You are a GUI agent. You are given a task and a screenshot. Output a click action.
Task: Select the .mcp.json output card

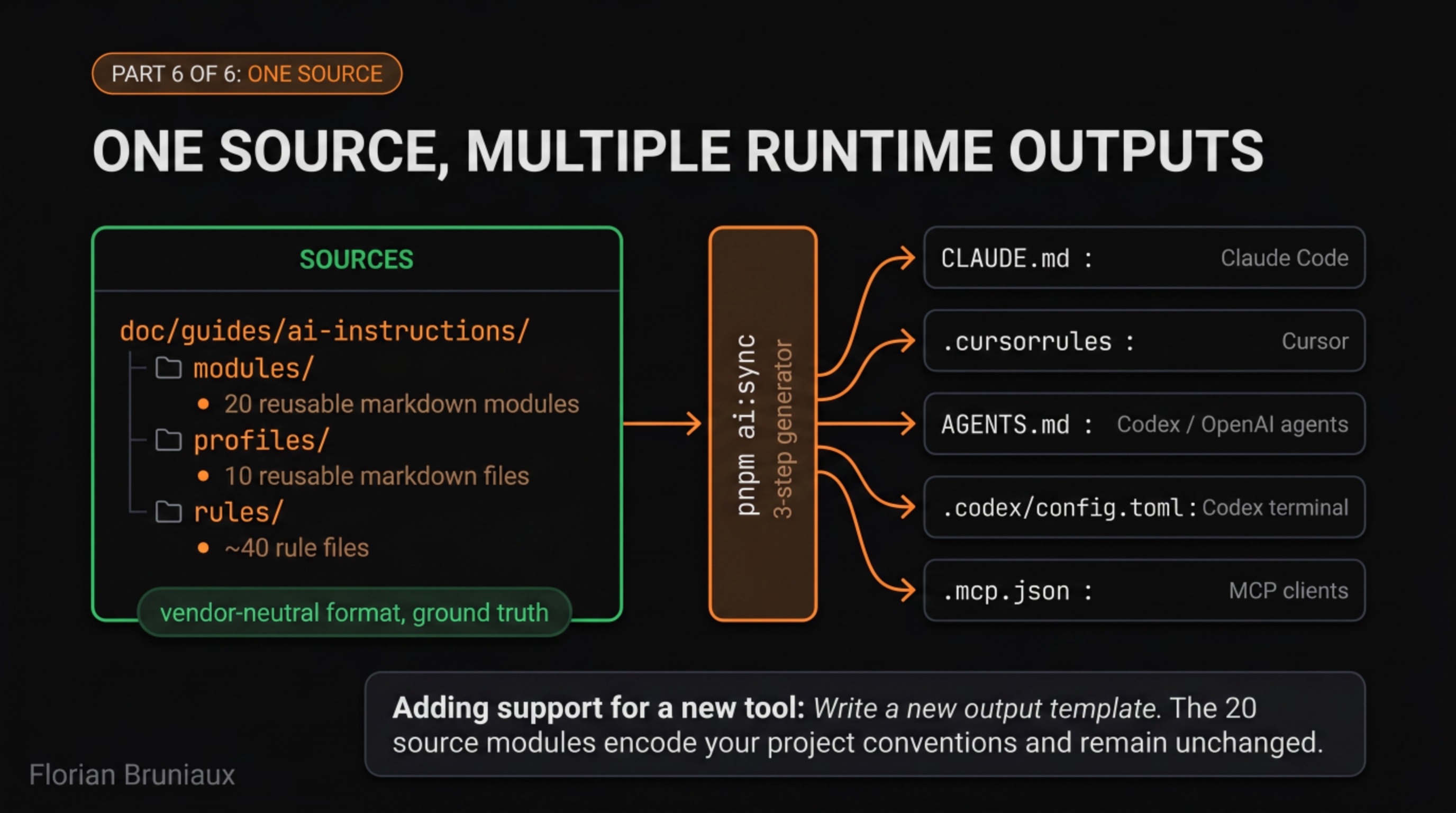pos(1144,590)
